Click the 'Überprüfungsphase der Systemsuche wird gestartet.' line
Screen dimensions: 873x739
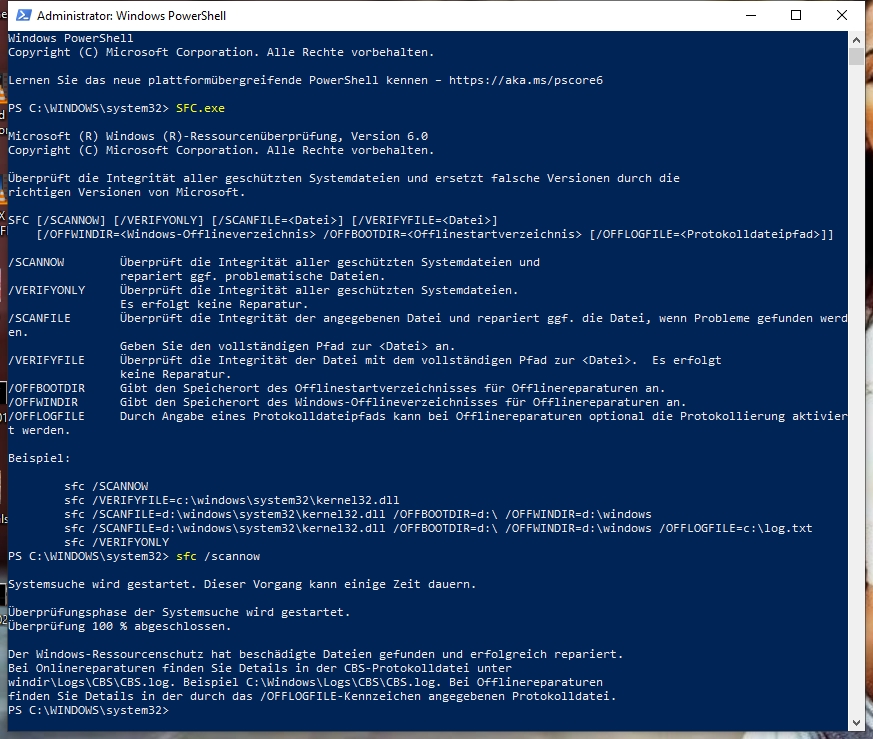179,612
